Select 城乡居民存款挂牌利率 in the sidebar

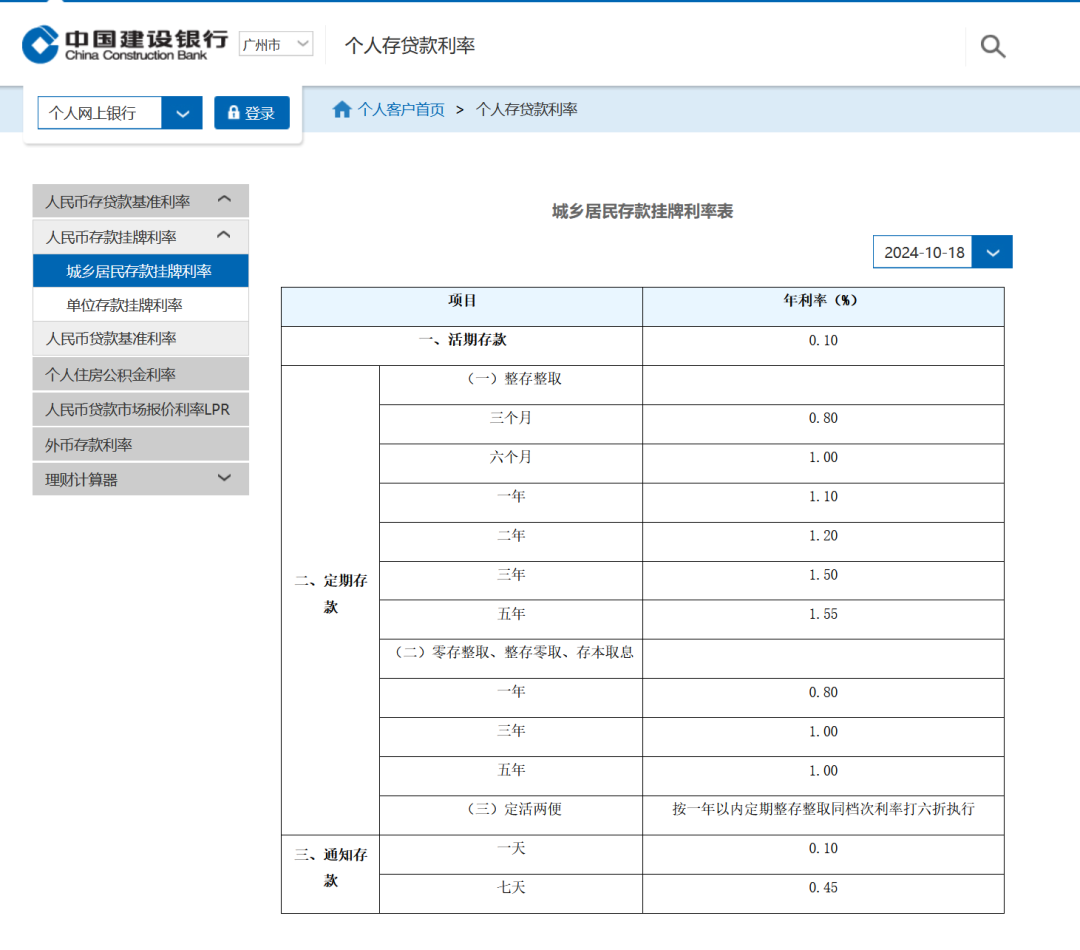139,271
